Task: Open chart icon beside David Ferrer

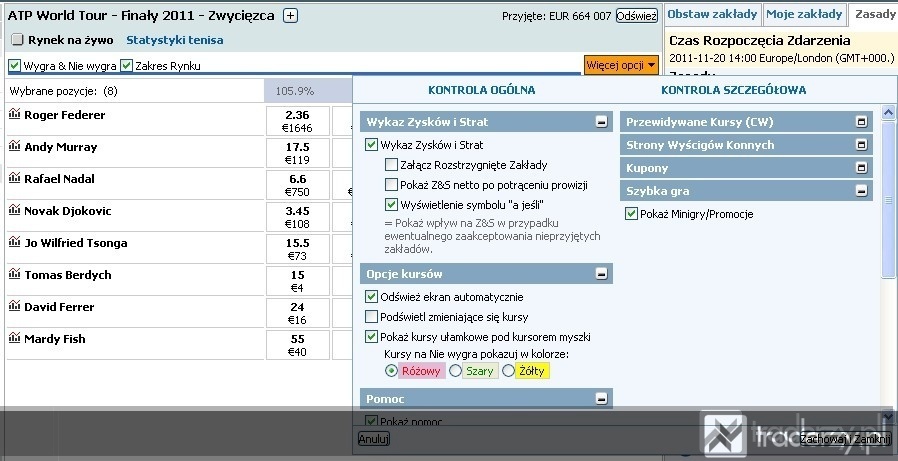Action: 14,306
